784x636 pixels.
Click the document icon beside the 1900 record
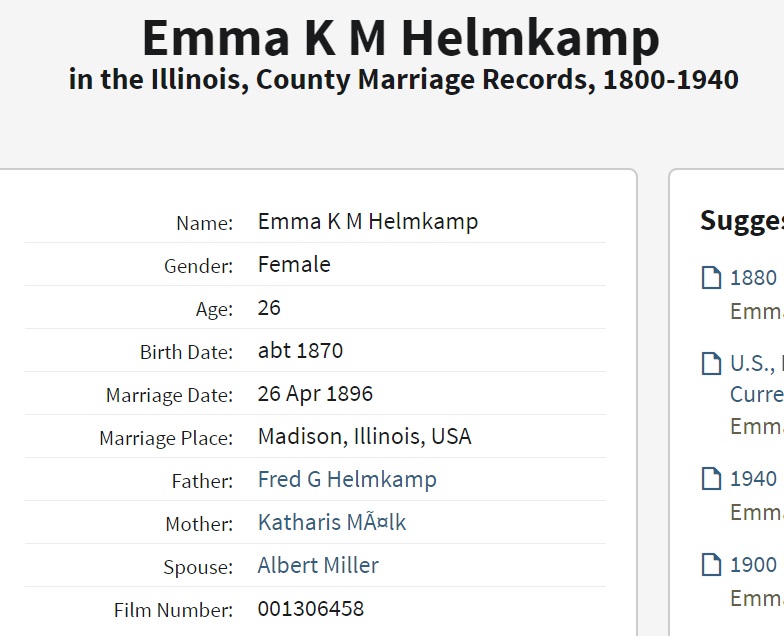click(x=711, y=565)
